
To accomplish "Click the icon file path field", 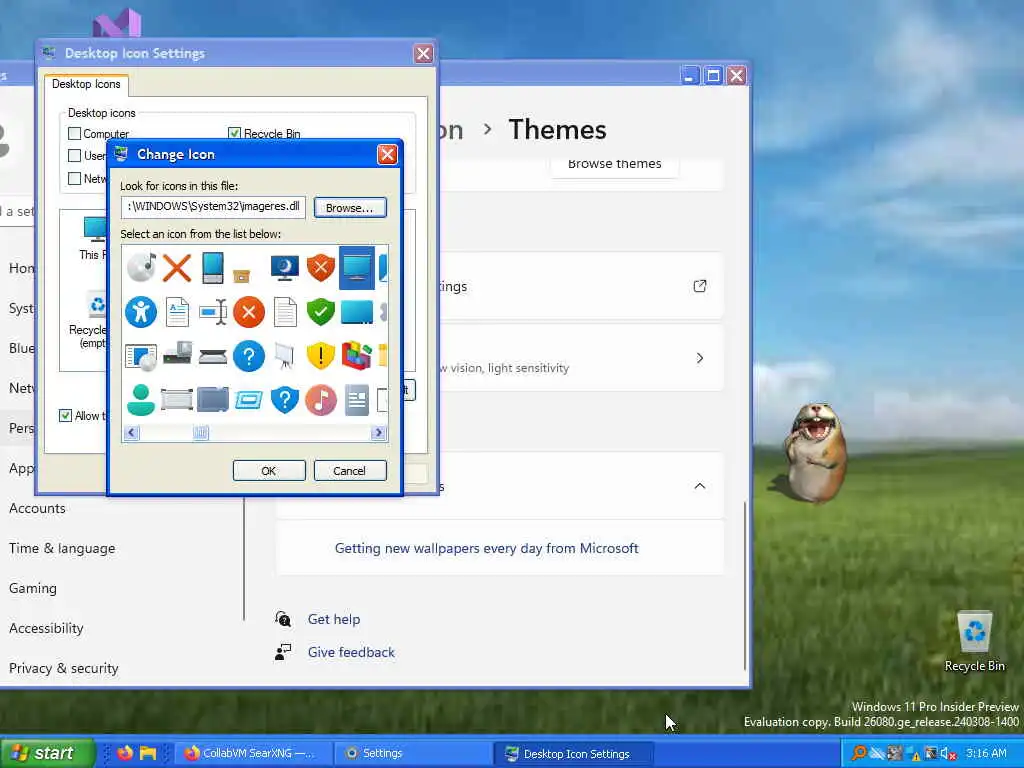I will point(213,207).
